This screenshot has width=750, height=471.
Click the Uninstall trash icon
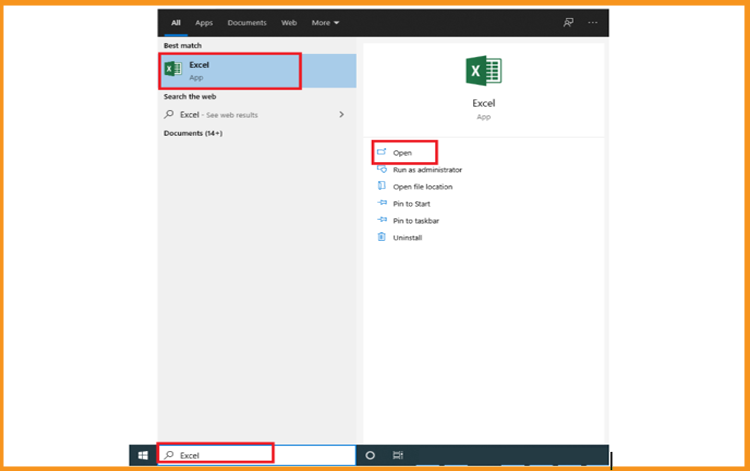point(381,237)
